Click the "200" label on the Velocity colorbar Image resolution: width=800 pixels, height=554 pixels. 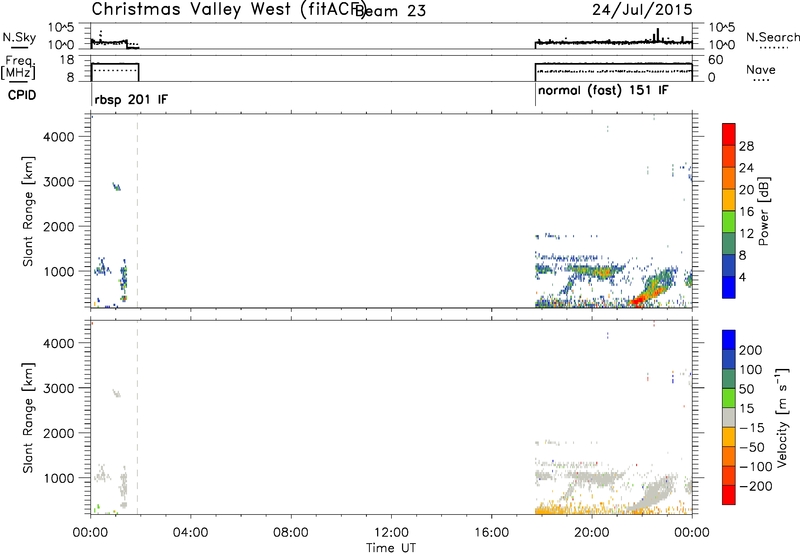coord(751,350)
